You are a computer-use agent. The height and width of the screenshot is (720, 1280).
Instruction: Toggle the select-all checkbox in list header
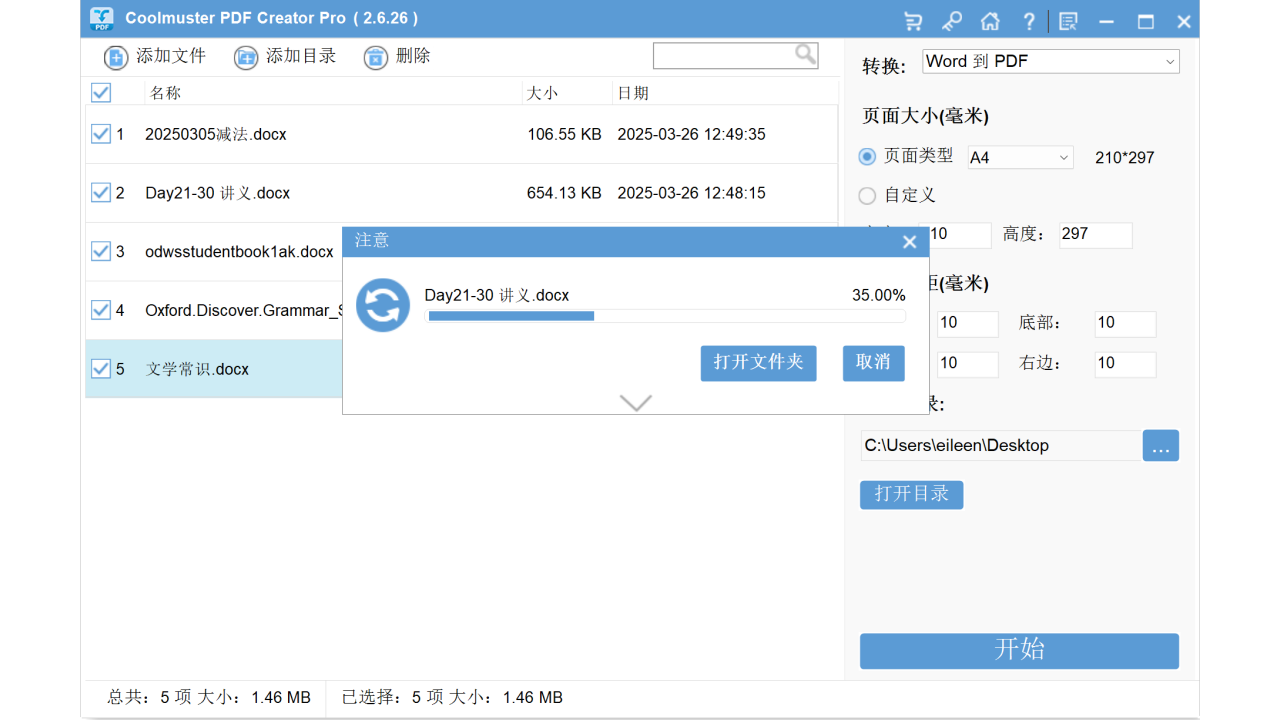click(x=100, y=92)
